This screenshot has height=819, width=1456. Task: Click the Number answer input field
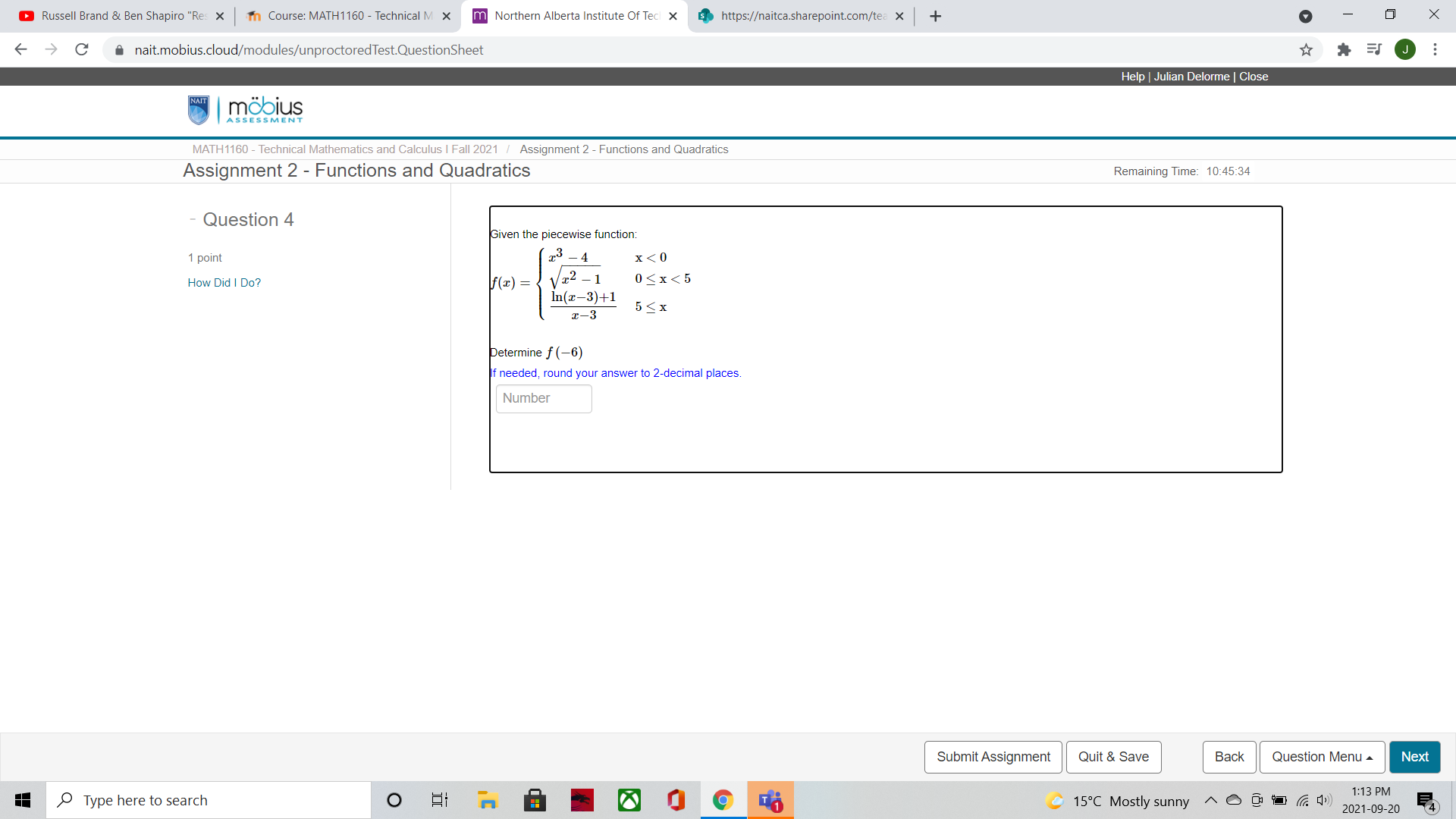tap(543, 399)
